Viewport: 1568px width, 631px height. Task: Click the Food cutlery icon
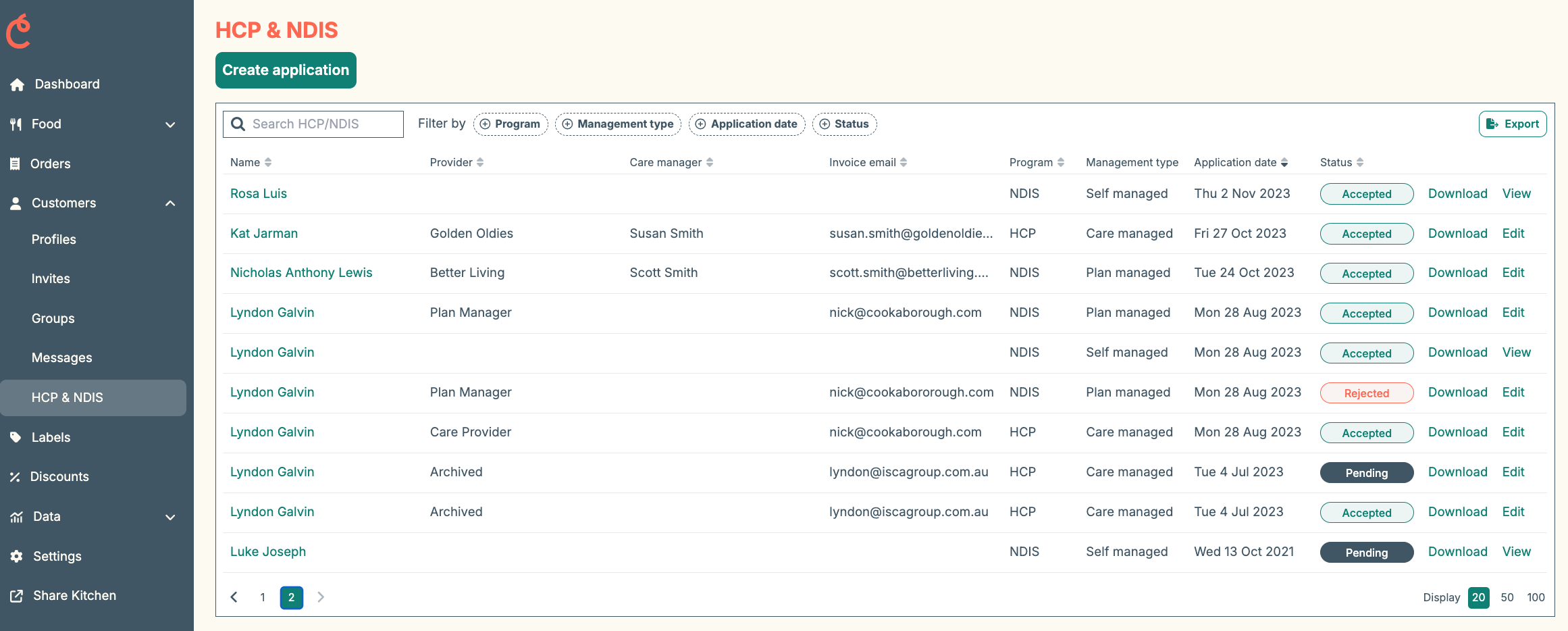16,124
